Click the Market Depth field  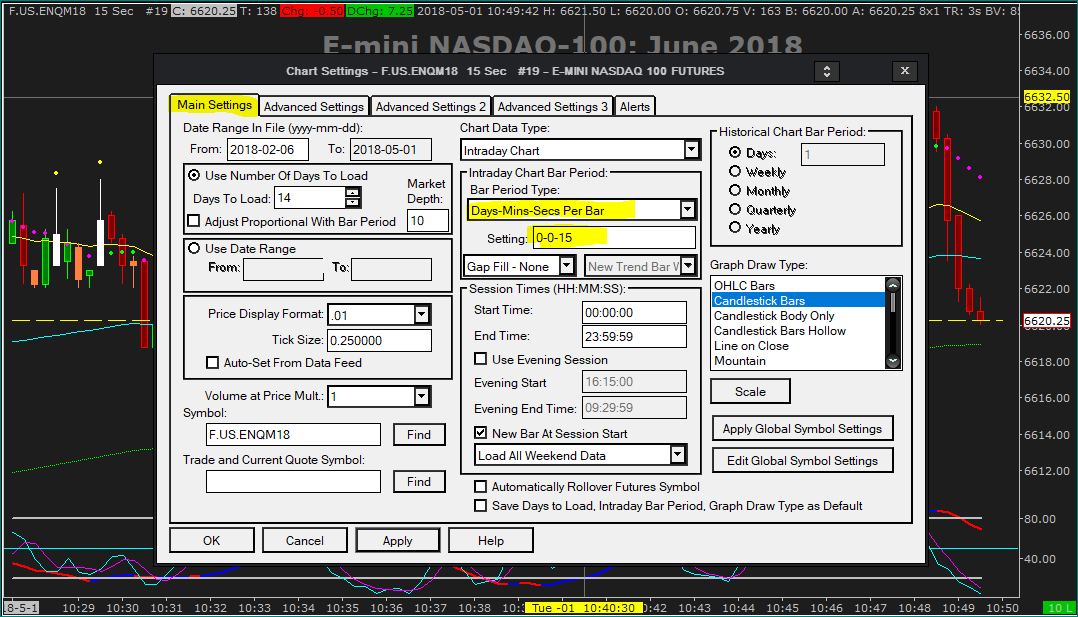click(428, 220)
